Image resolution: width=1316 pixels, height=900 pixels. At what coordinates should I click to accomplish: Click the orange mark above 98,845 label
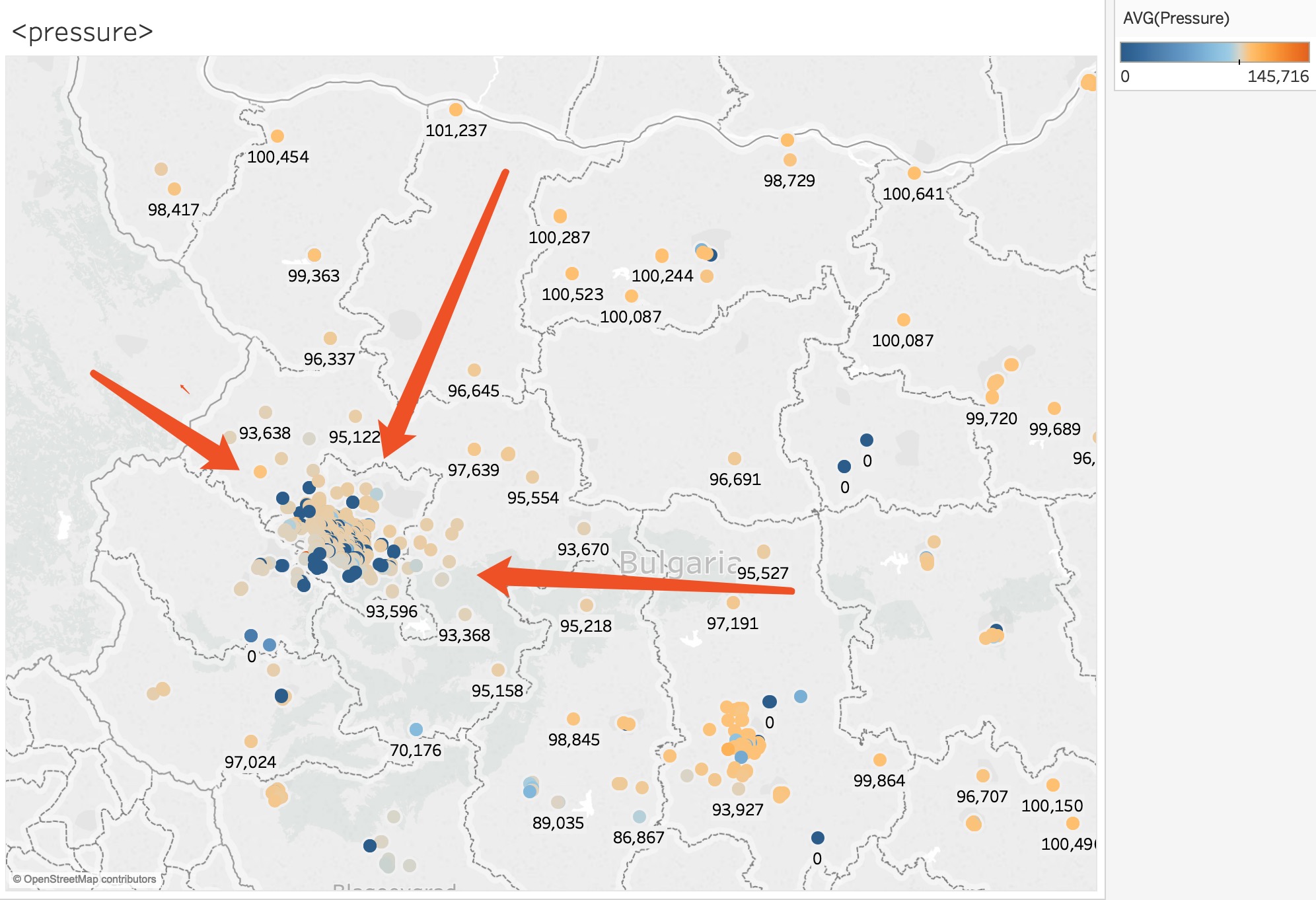coord(573,719)
